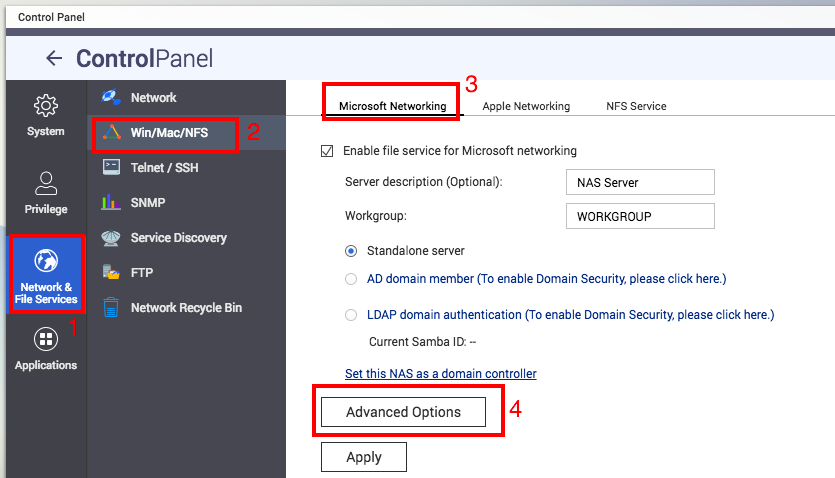This screenshot has height=478, width=835.
Task: Click the back arrow beside ControlPanel
Action: [x=54, y=59]
